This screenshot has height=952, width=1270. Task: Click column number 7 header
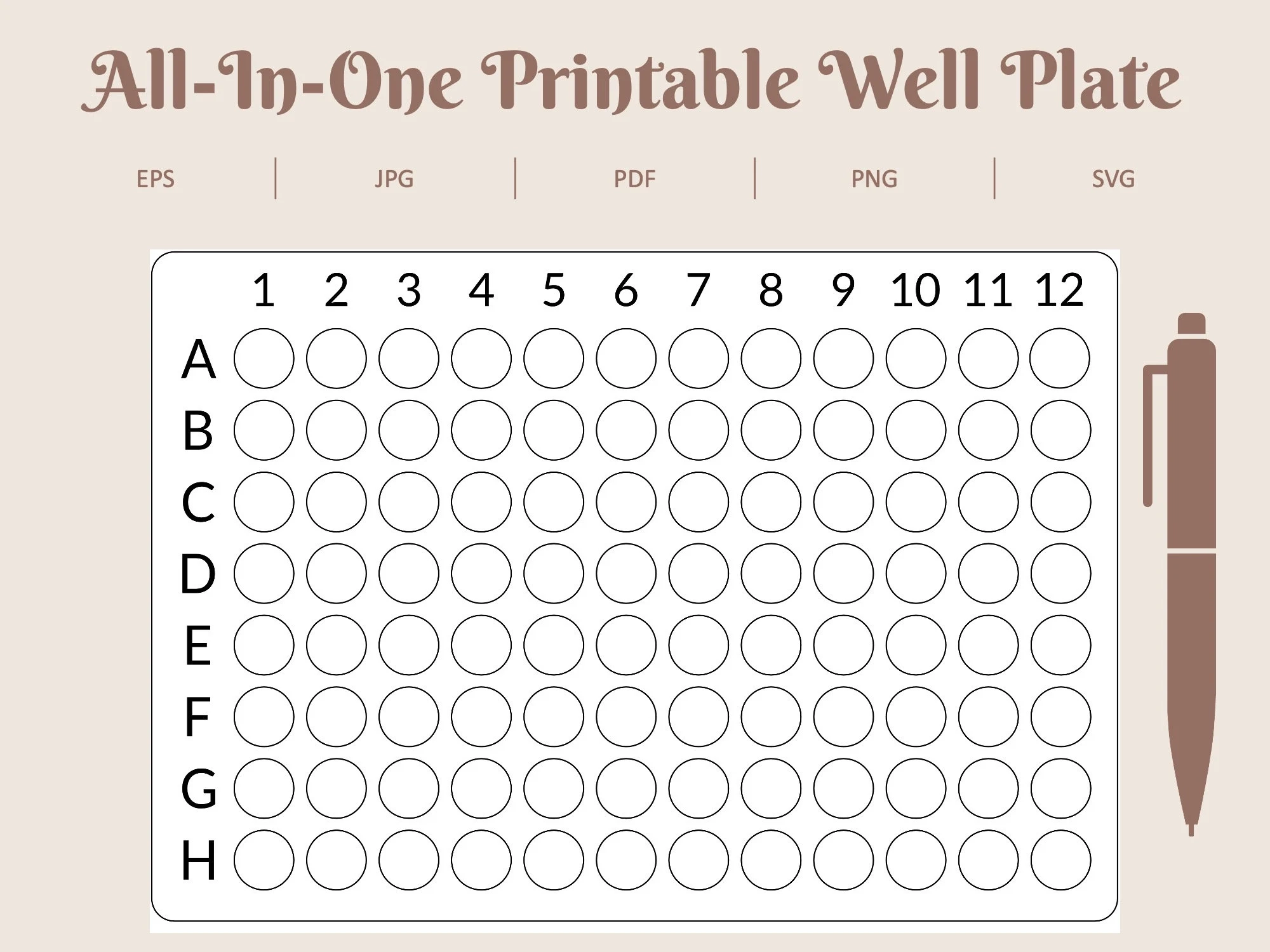point(698,291)
